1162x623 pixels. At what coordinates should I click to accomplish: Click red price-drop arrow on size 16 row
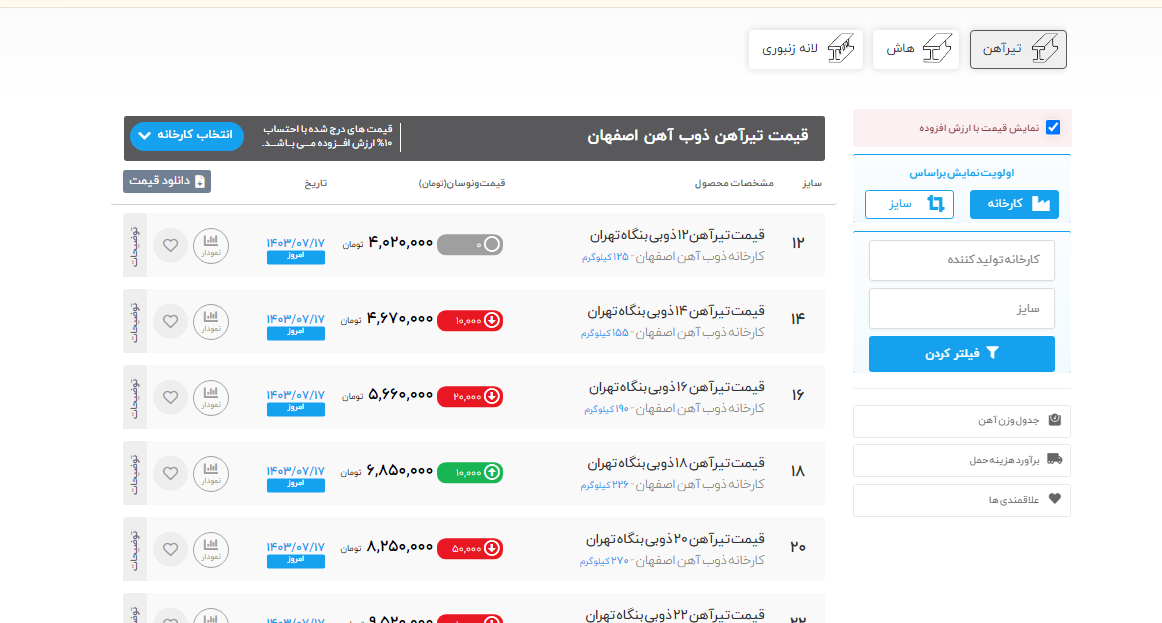[x=492, y=397]
